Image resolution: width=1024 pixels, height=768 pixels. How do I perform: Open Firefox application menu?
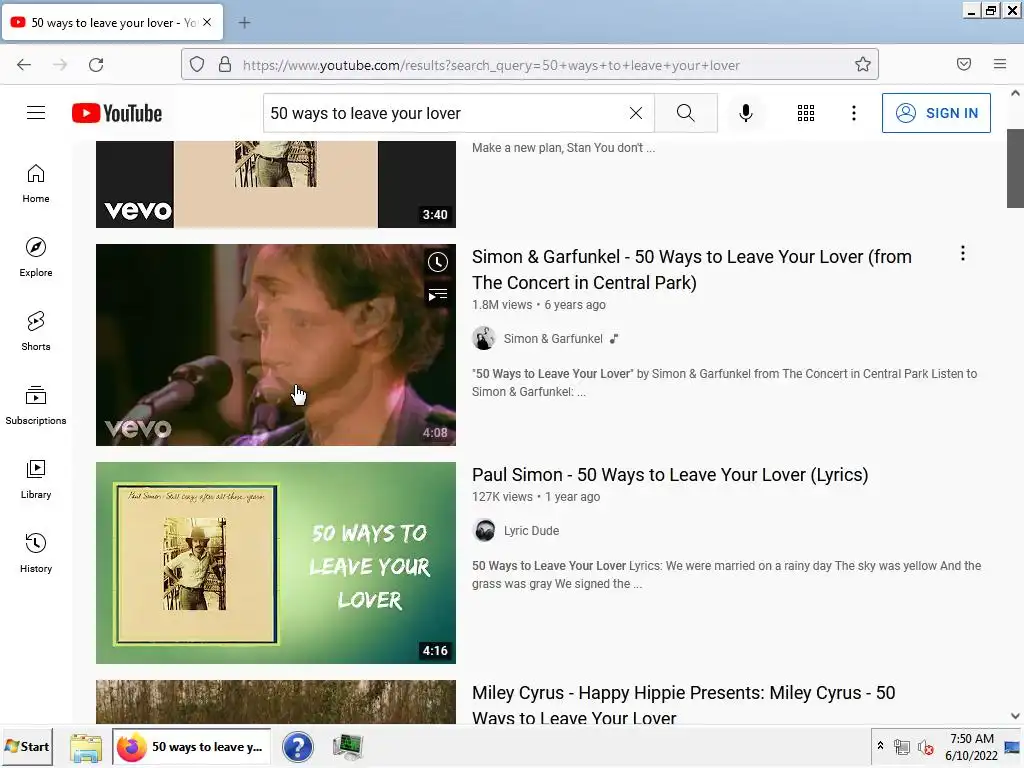pyautogui.click(x=1000, y=64)
